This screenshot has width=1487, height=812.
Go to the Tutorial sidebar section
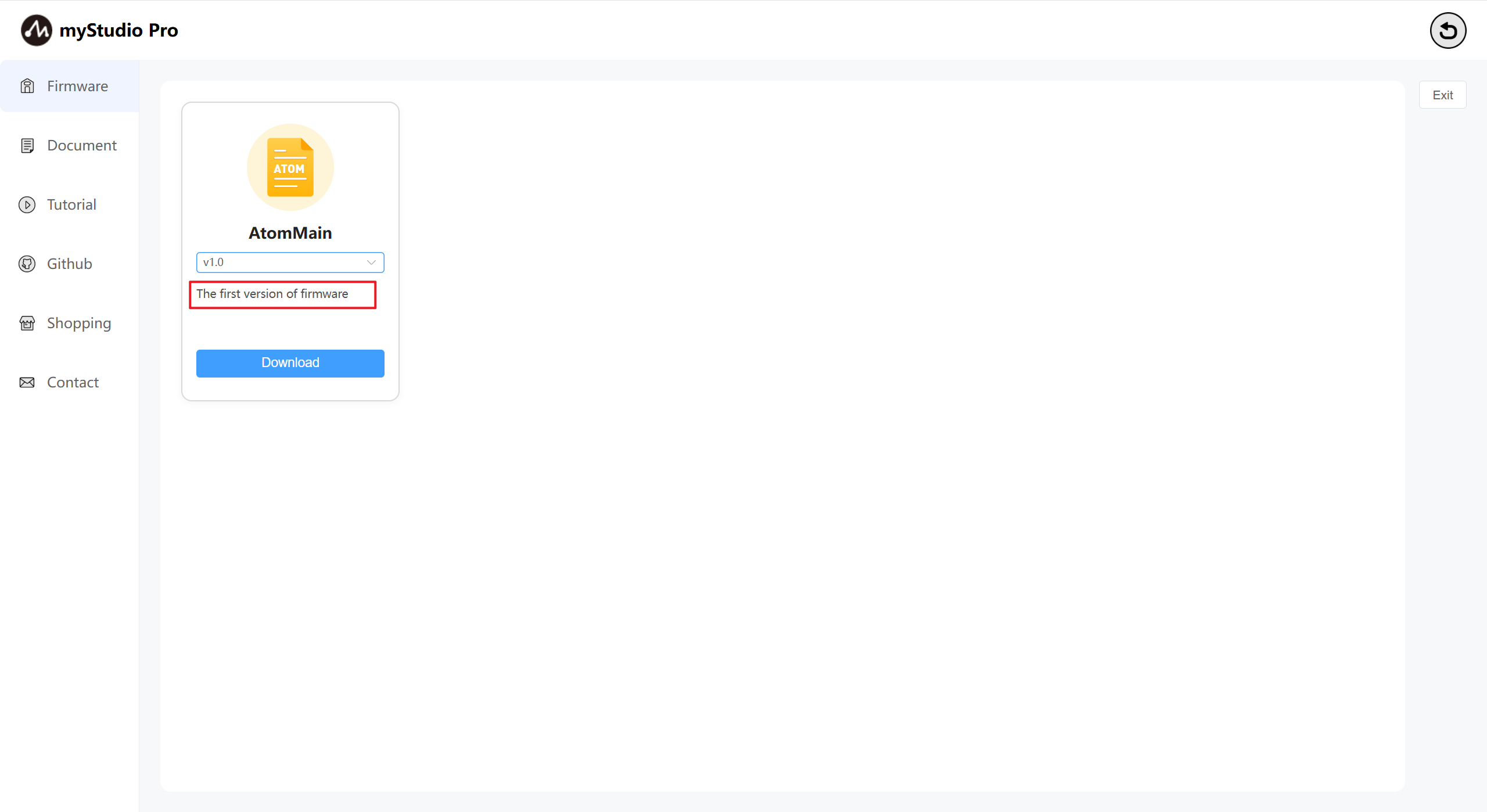click(x=70, y=204)
